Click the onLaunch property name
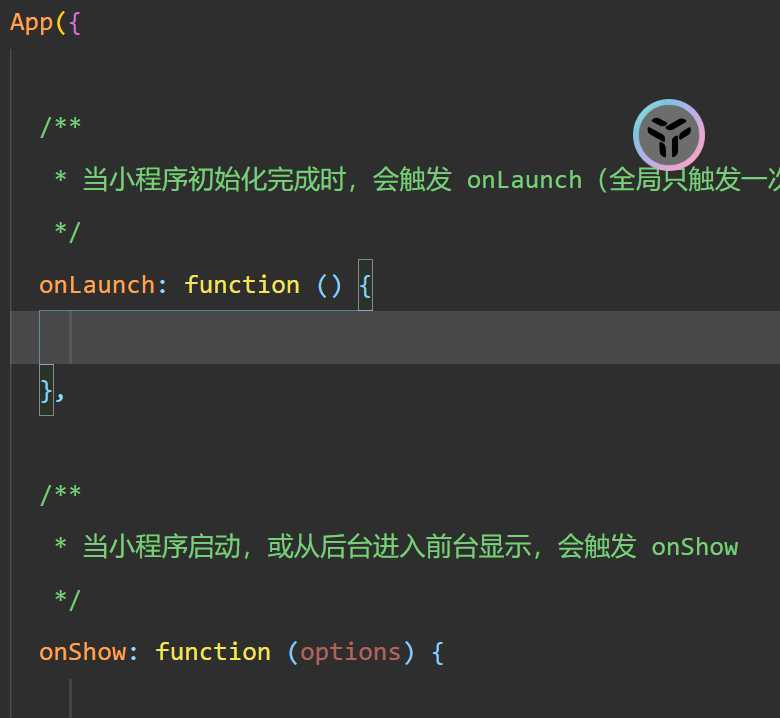Image resolution: width=780 pixels, height=718 pixels. coord(97,286)
